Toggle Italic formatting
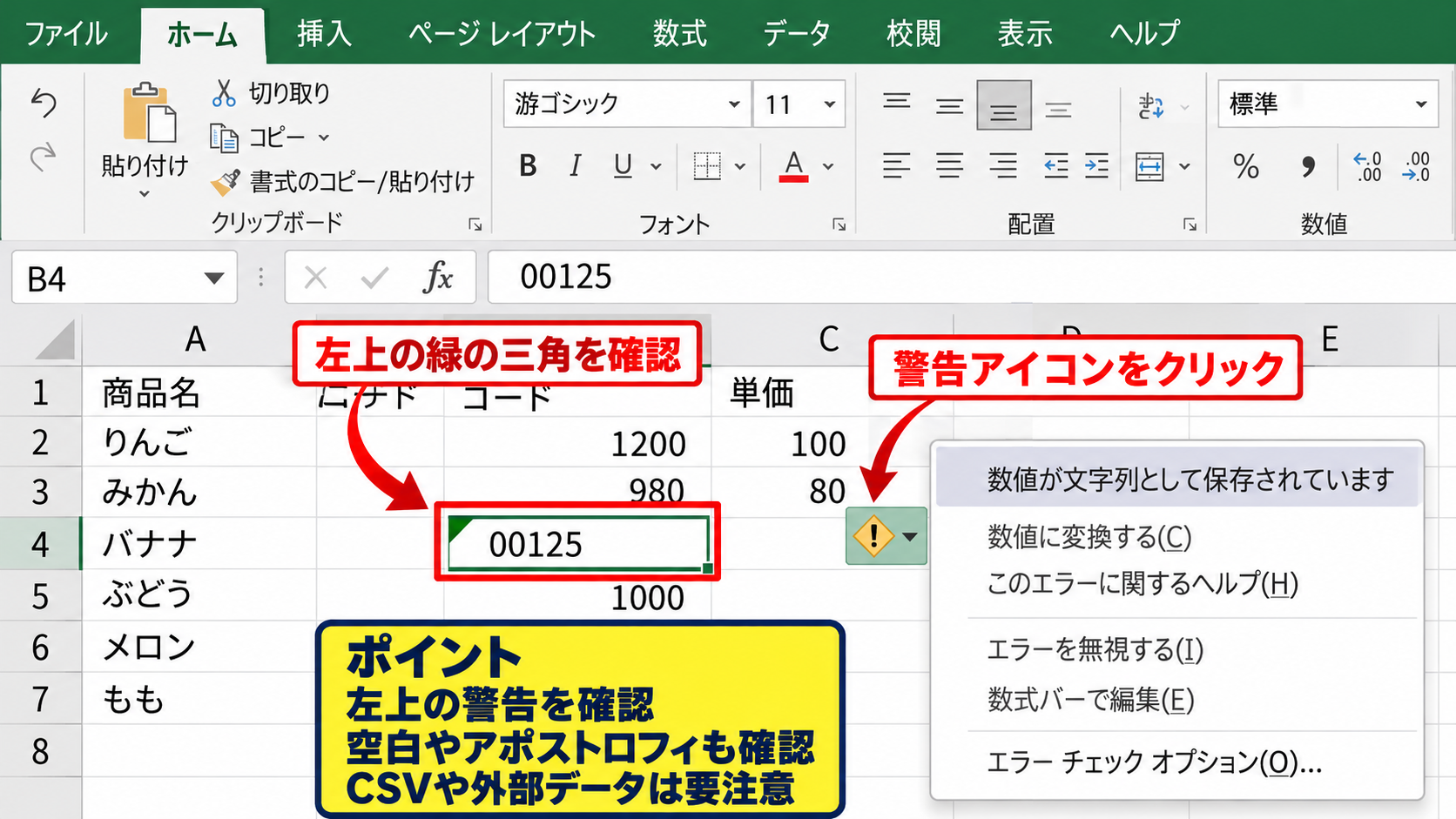Image resolution: width=1456 pixels, height=819 pixels. 575,165
